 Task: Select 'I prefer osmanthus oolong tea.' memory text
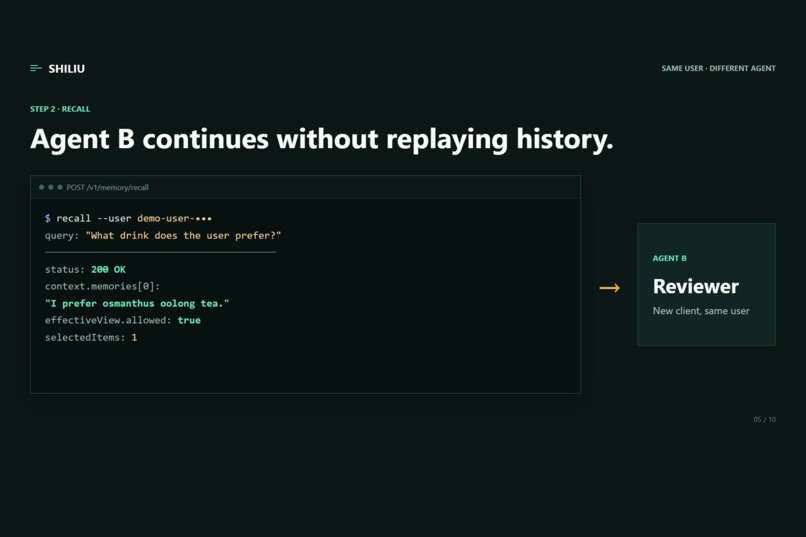pyautogui.click(x=137, y=303)
